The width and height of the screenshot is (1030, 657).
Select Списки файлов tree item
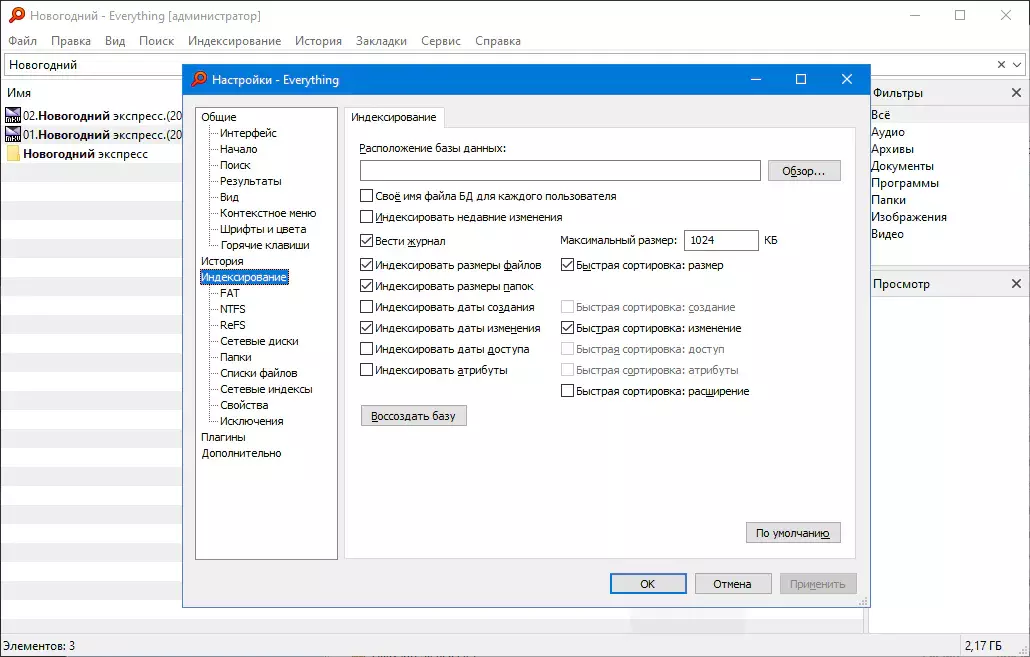(x=258, y=373)
